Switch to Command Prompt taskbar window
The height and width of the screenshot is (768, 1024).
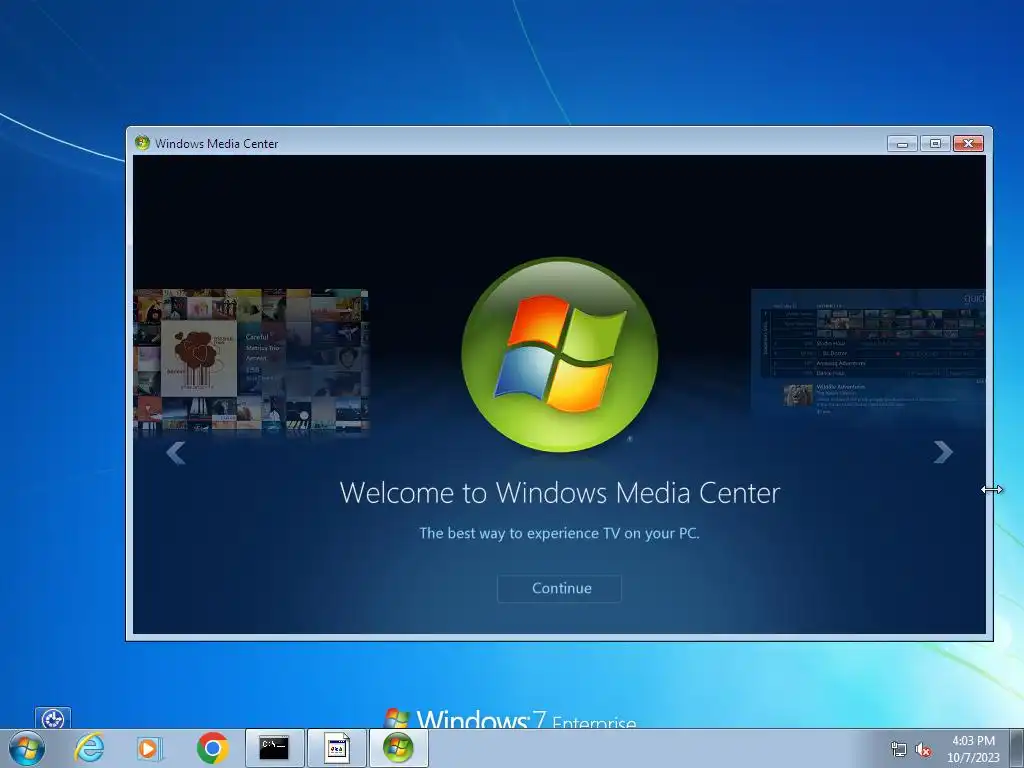pos(274,748)
